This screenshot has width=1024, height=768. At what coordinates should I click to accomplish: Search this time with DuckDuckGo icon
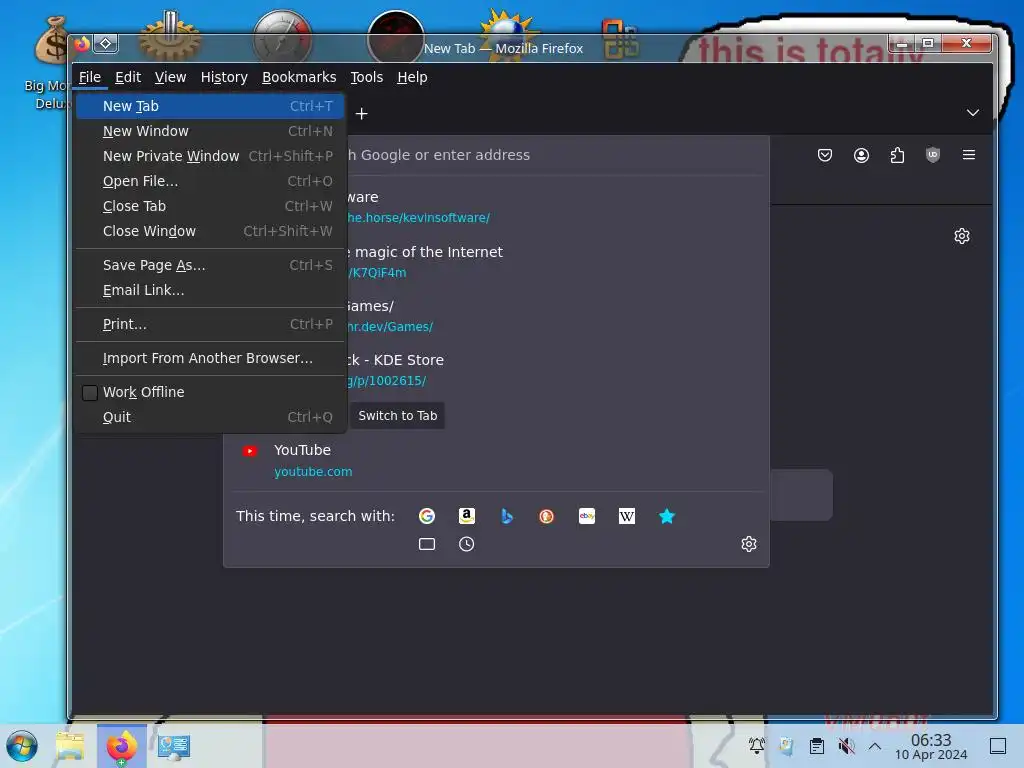547,516
